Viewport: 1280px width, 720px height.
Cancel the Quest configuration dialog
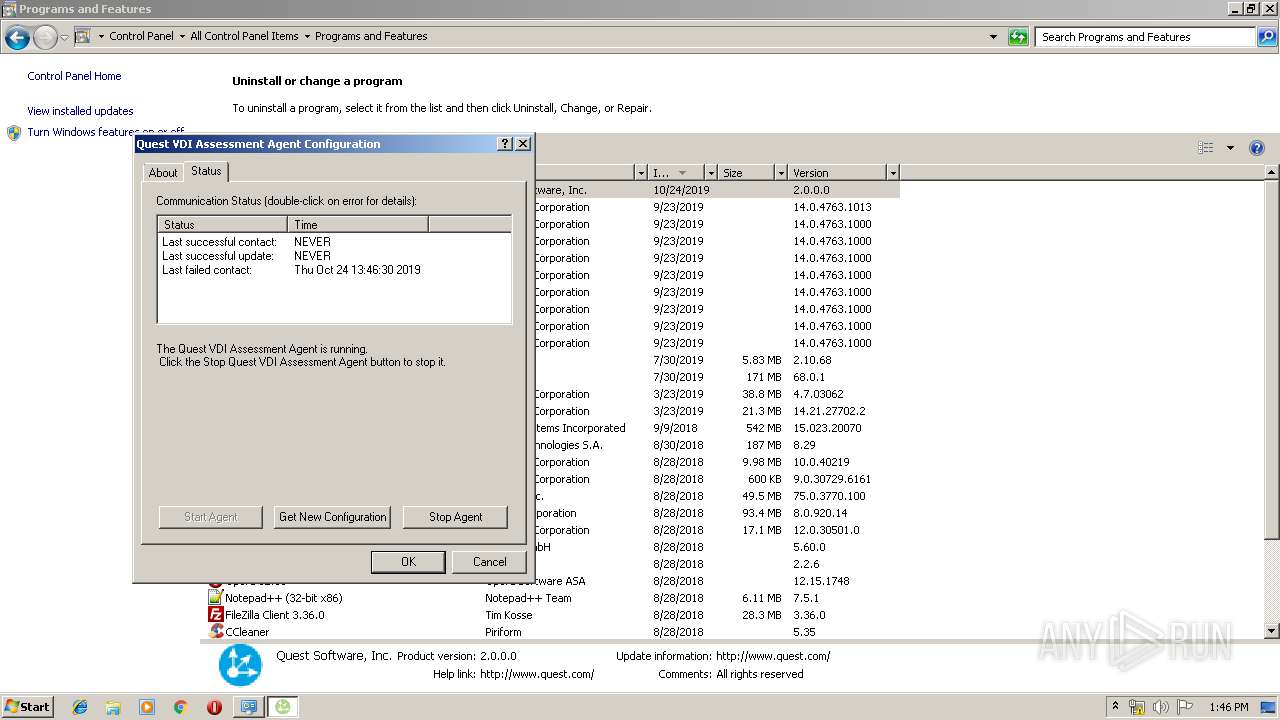[x=489, y=562]
